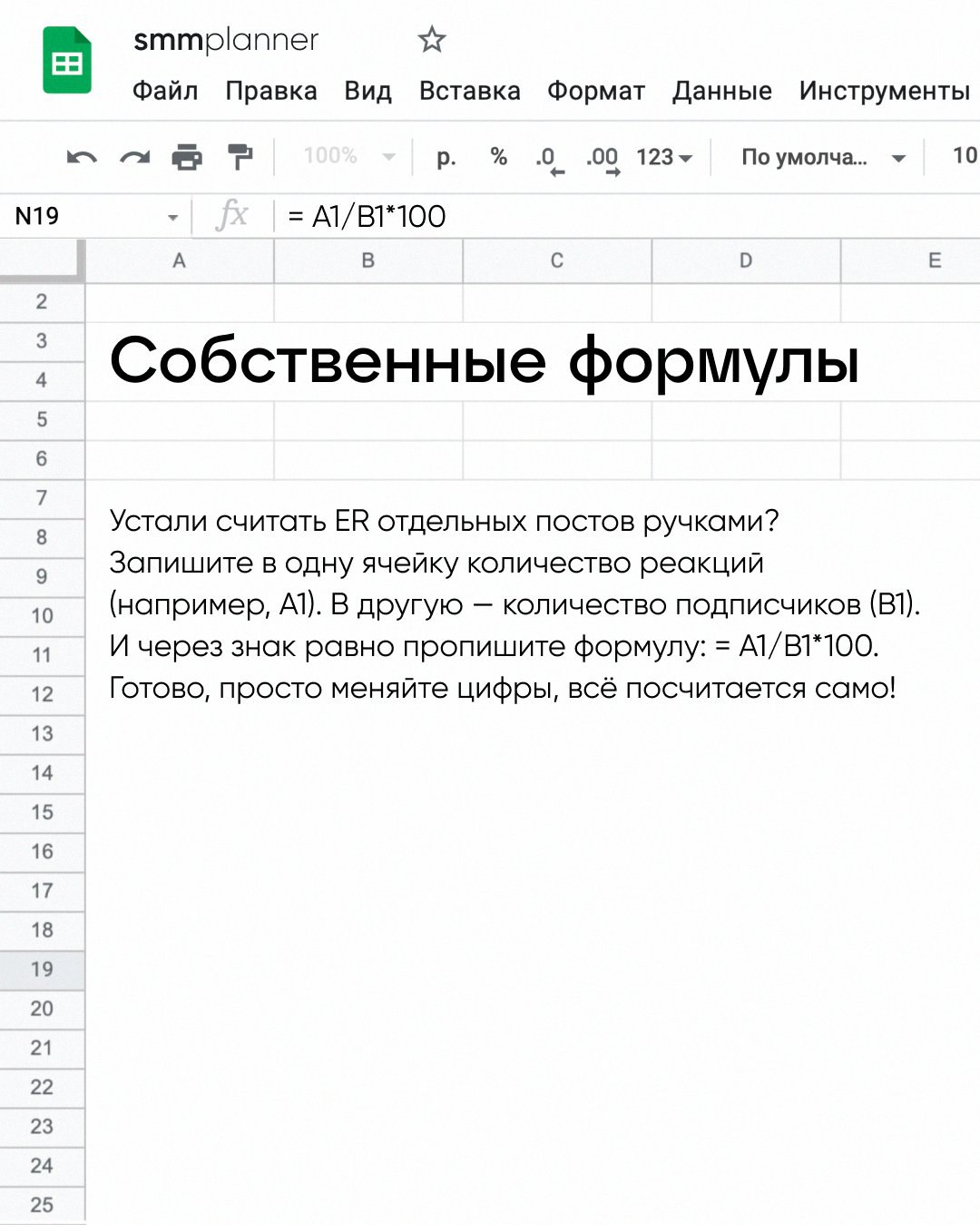
Task: Click line 'И через знак равно пропишите формулу'
Action: point(495,647)
